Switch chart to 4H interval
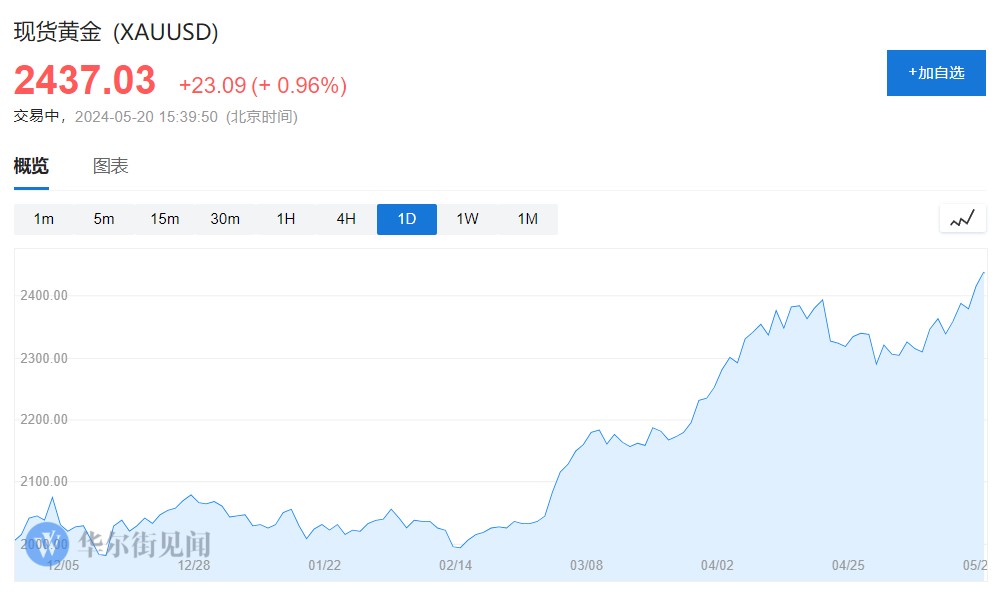Viewport: 999px width, 597px height. pos(346,219)
